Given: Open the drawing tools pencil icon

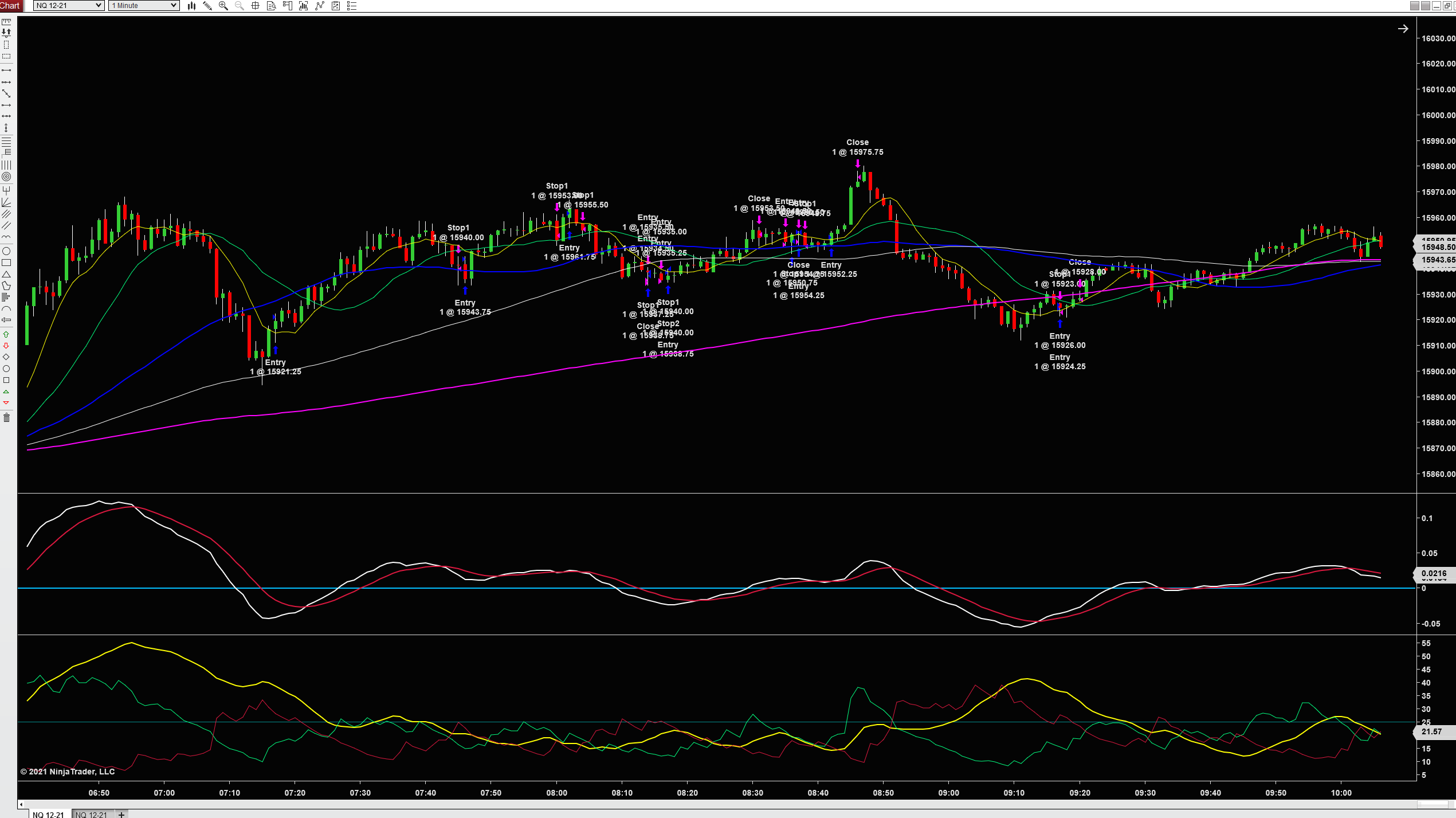Looking at the screenshot, I should click(207, 6).
